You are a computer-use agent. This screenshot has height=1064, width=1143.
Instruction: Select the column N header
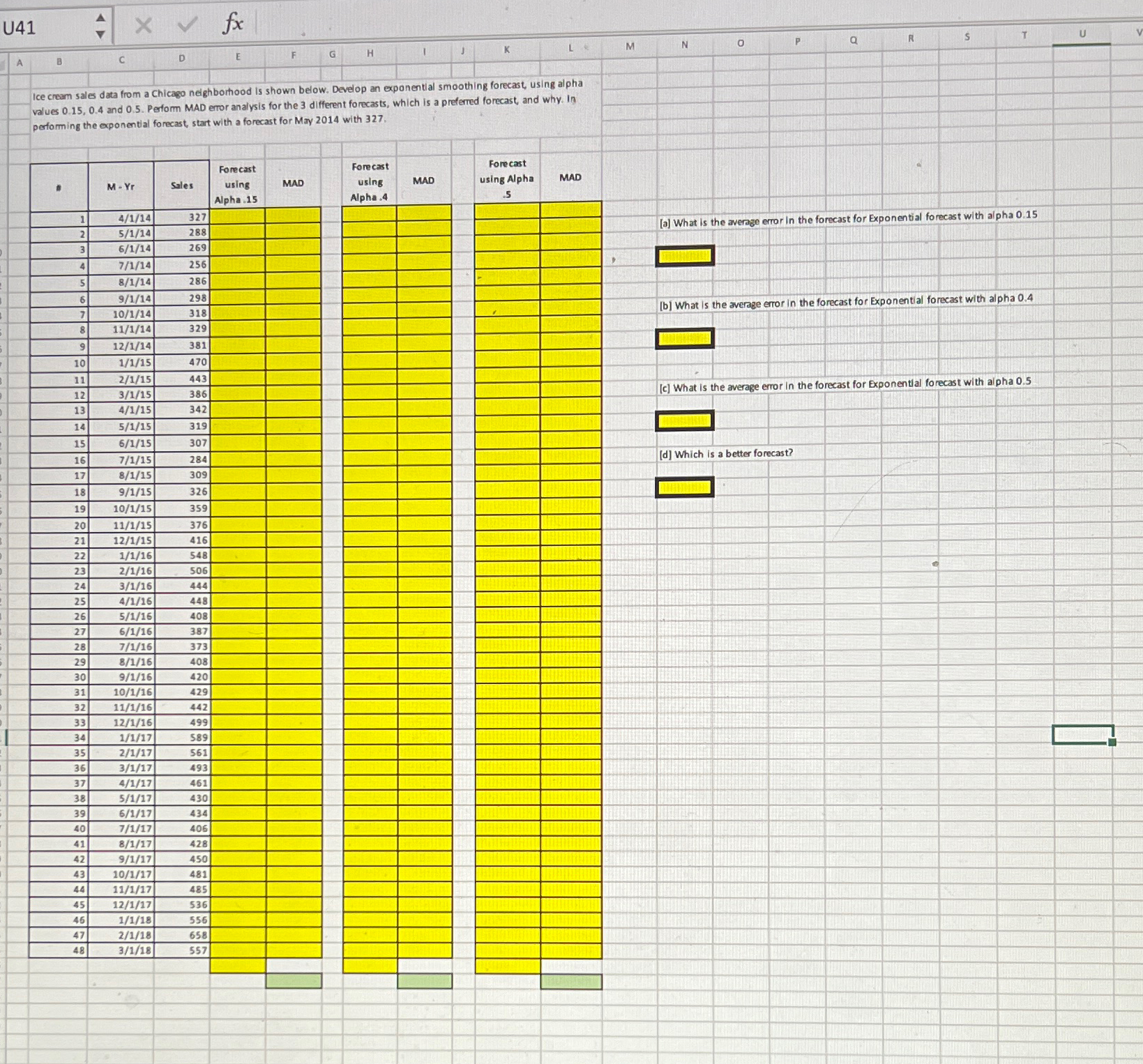[x=684, y=45]
